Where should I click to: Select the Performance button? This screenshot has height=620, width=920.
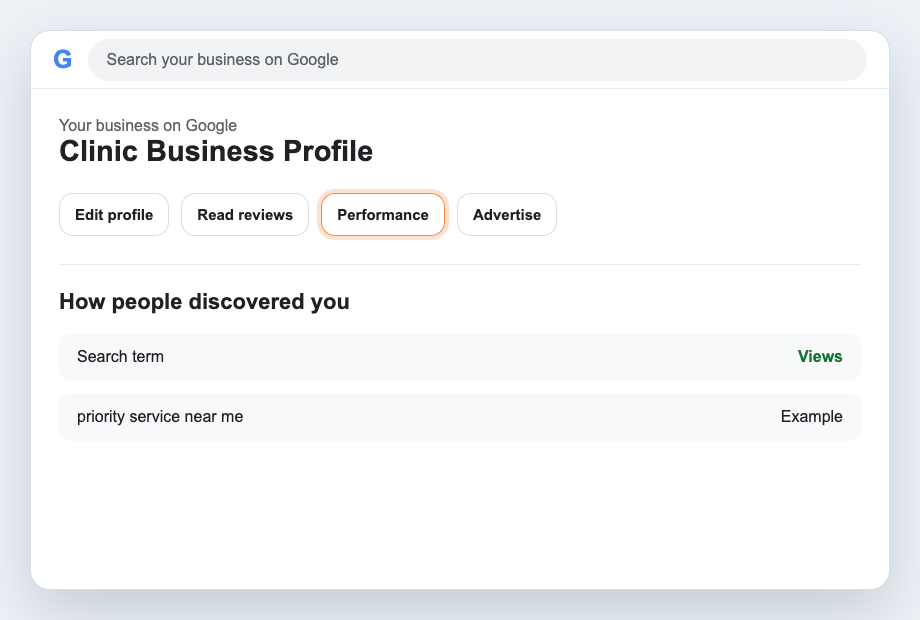(383, 215)
